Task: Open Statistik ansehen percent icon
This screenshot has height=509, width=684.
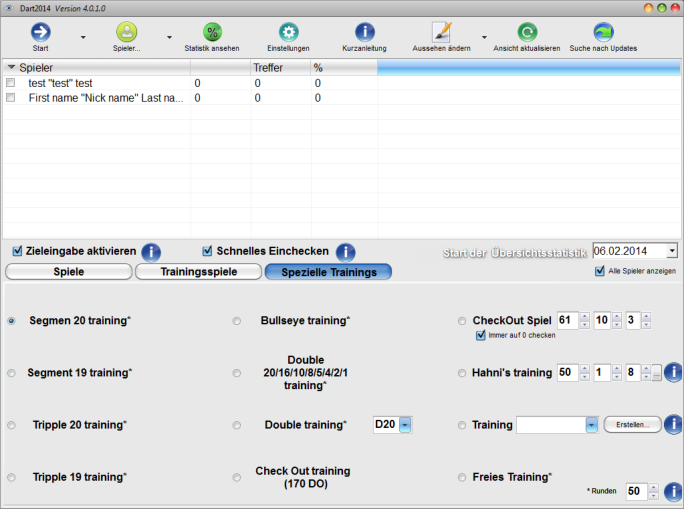Action: tap(212, 32)
